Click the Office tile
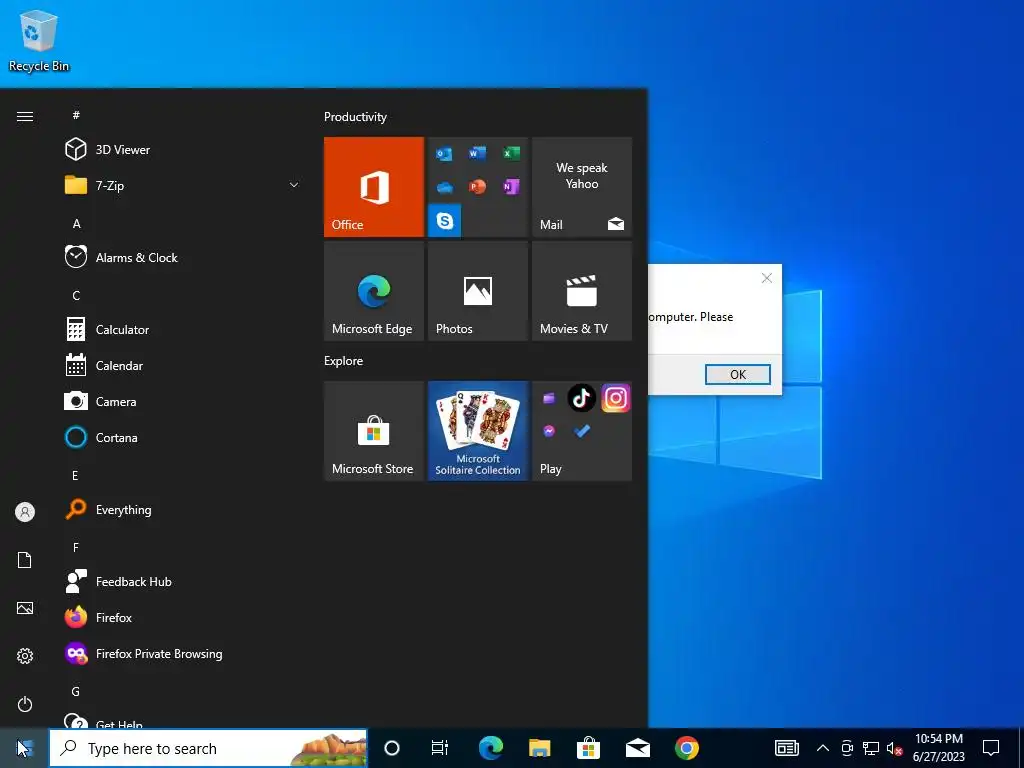The width and height of the screenshot is (1024, 768). 374,187
